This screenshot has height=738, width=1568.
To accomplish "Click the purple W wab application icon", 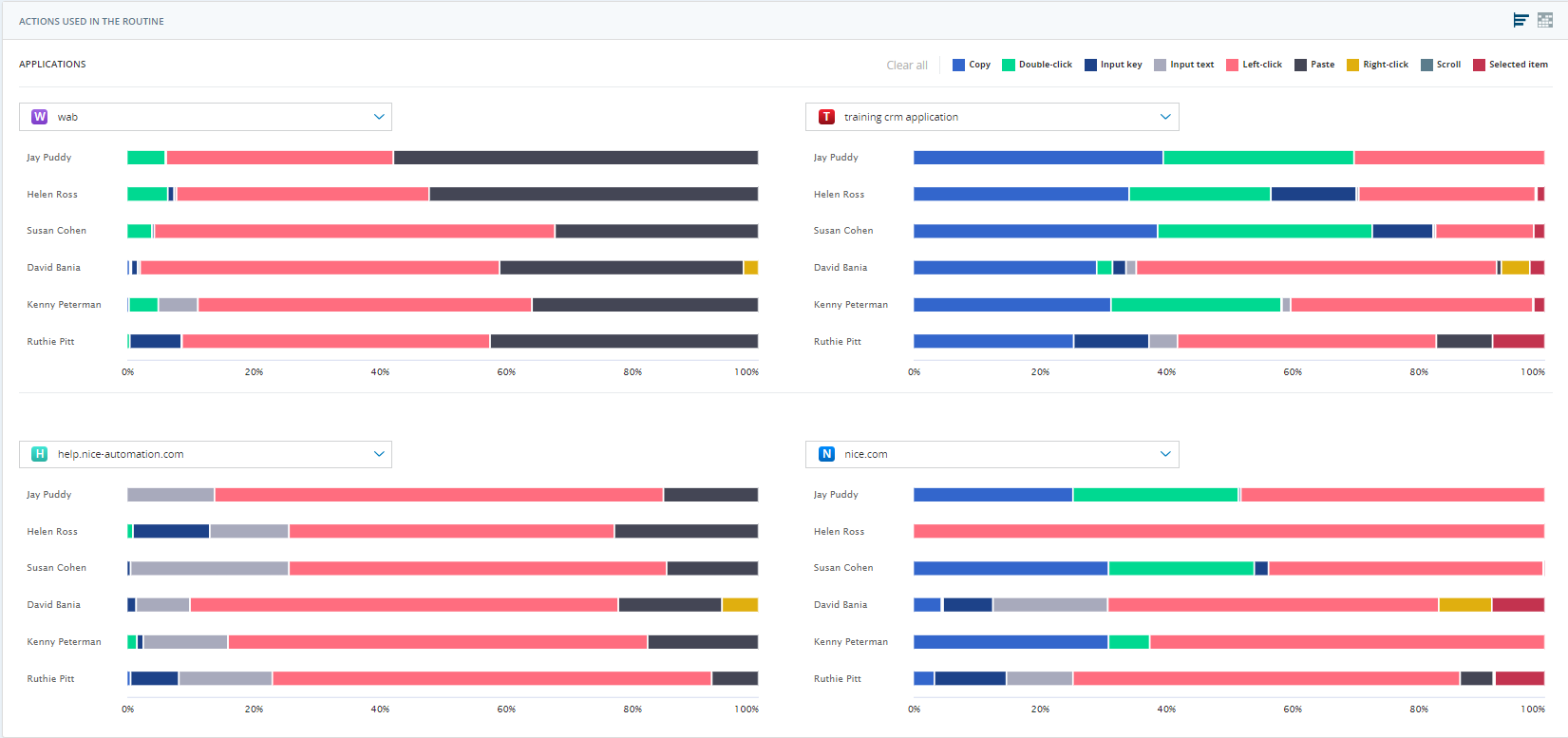I will click(x=40, y=117).
